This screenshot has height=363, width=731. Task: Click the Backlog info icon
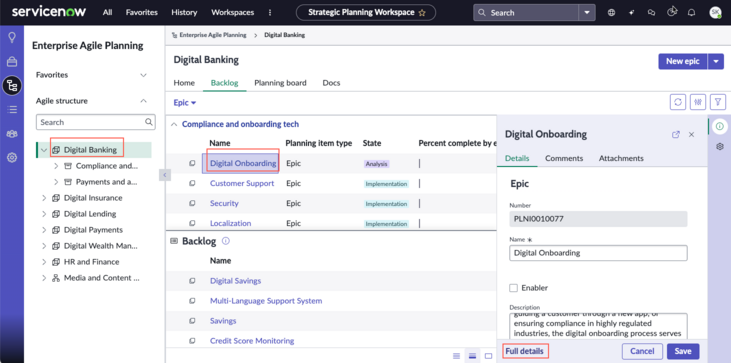(226, 241)
